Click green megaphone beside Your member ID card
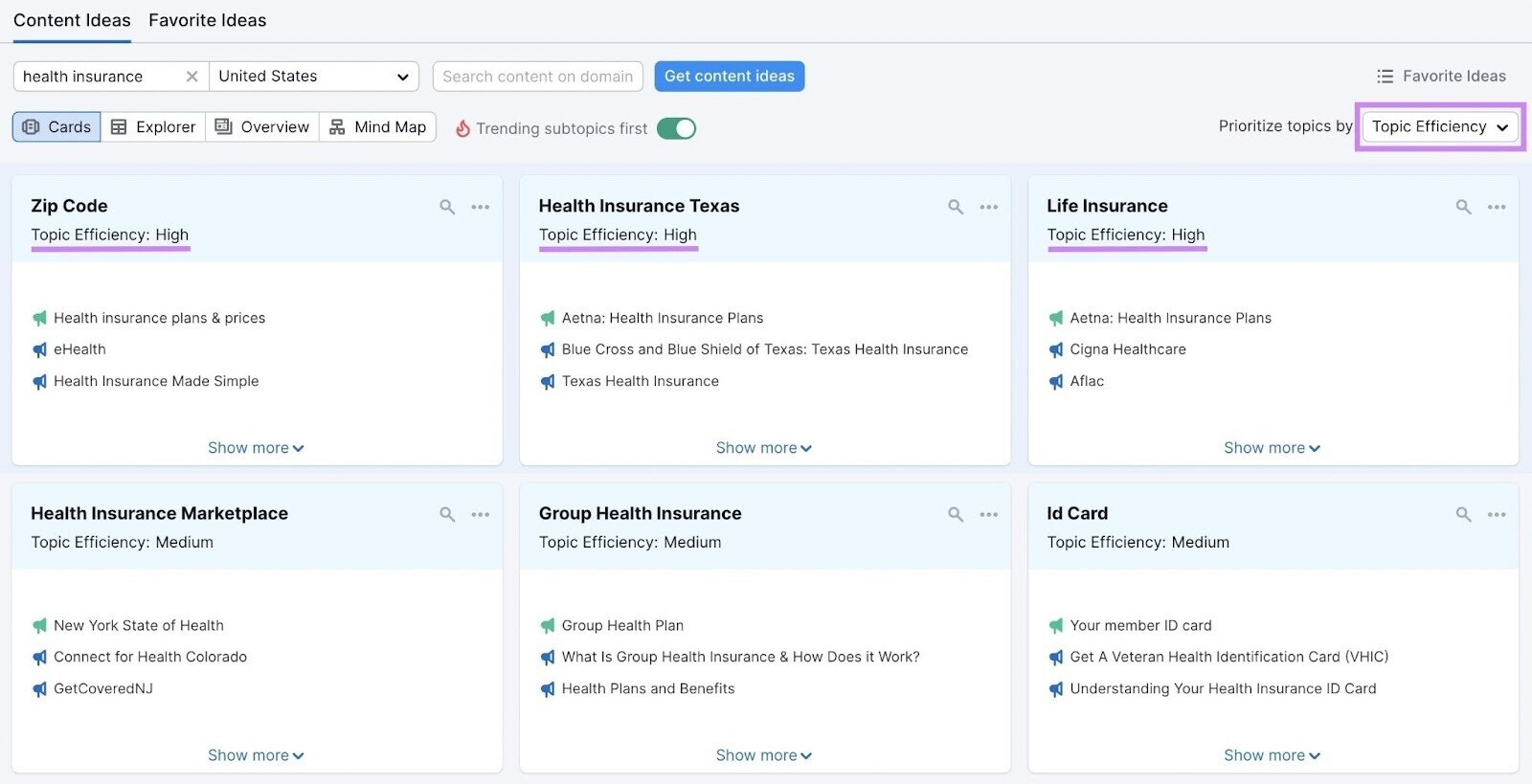1532x784 pixels. tap(1055, 626)
